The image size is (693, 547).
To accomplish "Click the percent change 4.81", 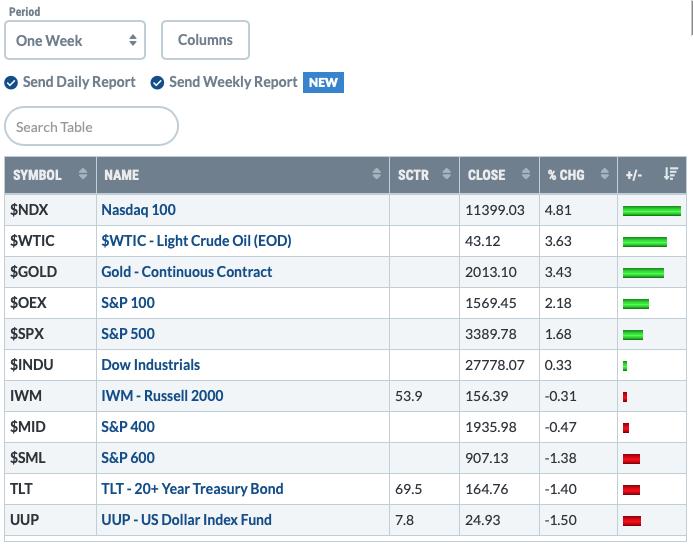I will pyautogui.click(x=558, y=210).
